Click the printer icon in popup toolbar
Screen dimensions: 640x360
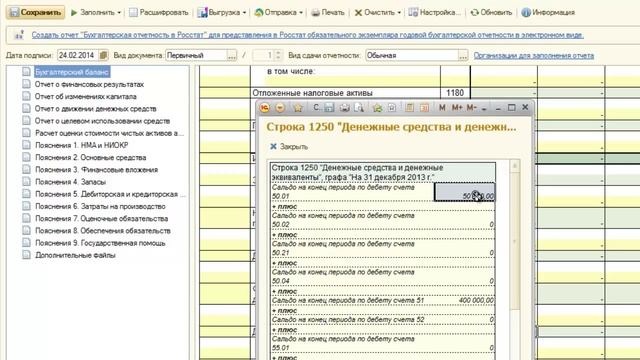point(344,108)
